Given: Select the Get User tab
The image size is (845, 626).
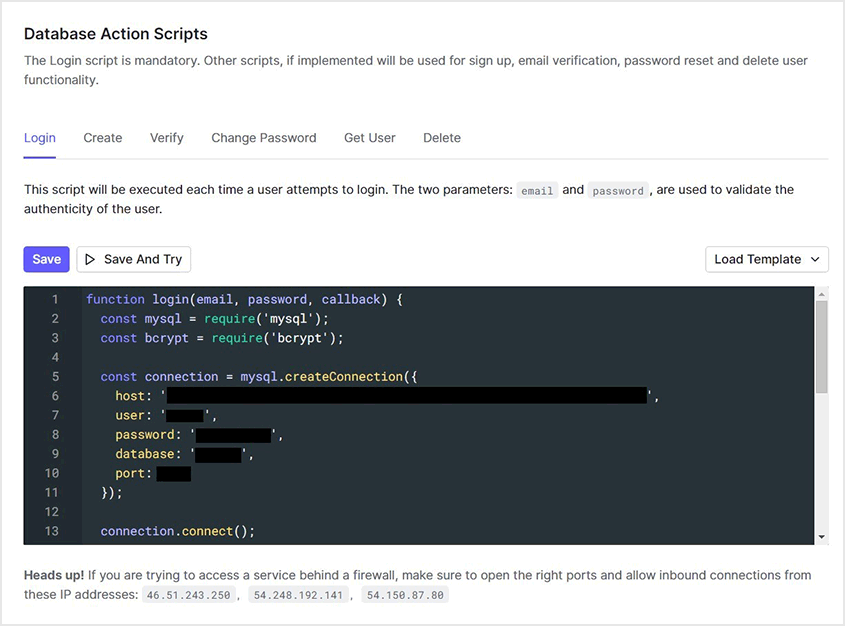Looking at the screenshot, I should (370, 138).
